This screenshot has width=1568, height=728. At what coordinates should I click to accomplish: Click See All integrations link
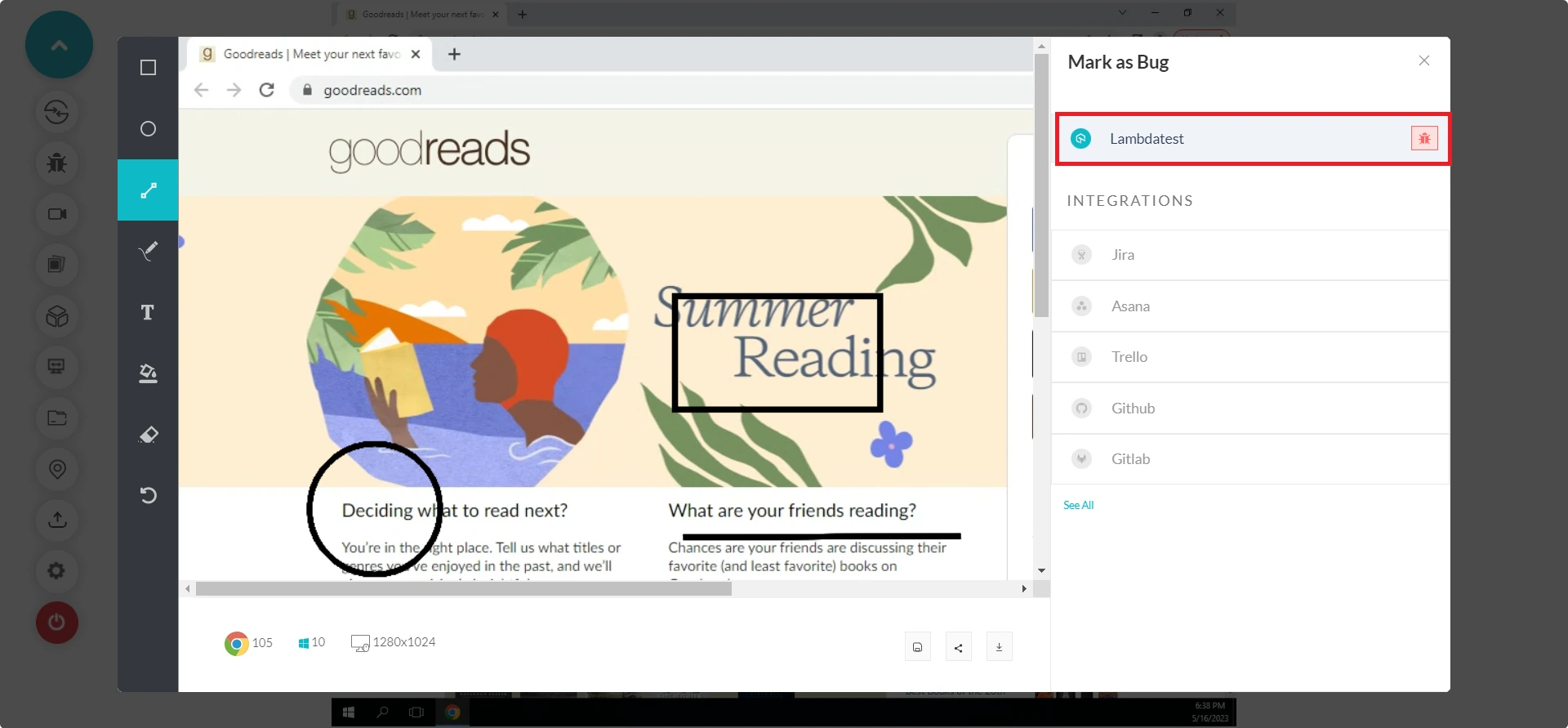(1078, 506)
